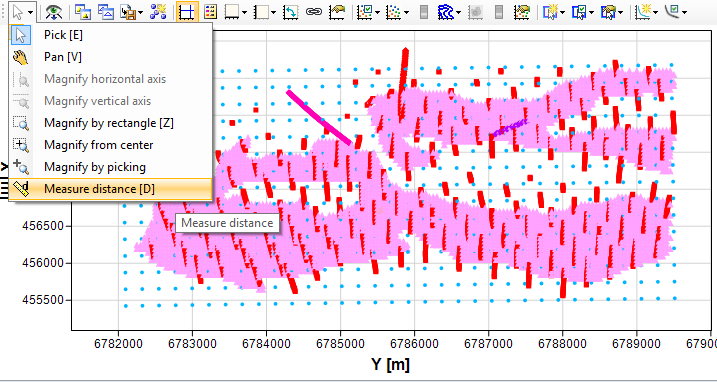
Task: Click the 6783000 axis tick label
Action: point(193,343)
